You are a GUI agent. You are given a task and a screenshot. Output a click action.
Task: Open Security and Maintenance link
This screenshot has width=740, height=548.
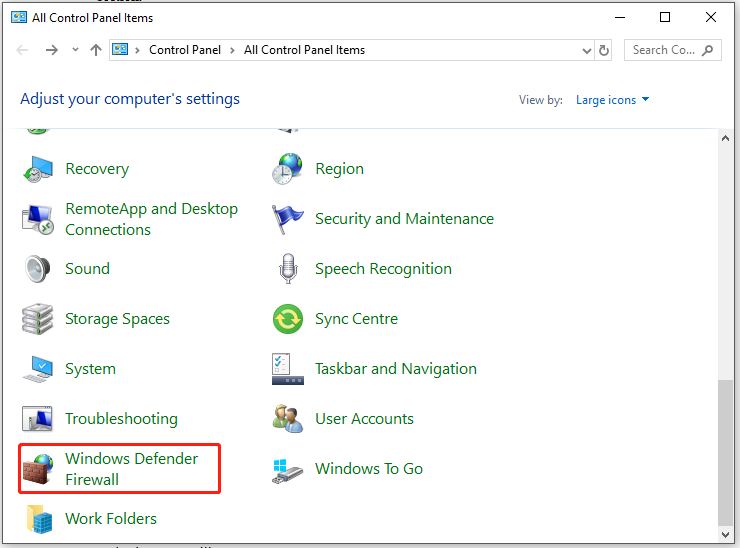(404, 219)
